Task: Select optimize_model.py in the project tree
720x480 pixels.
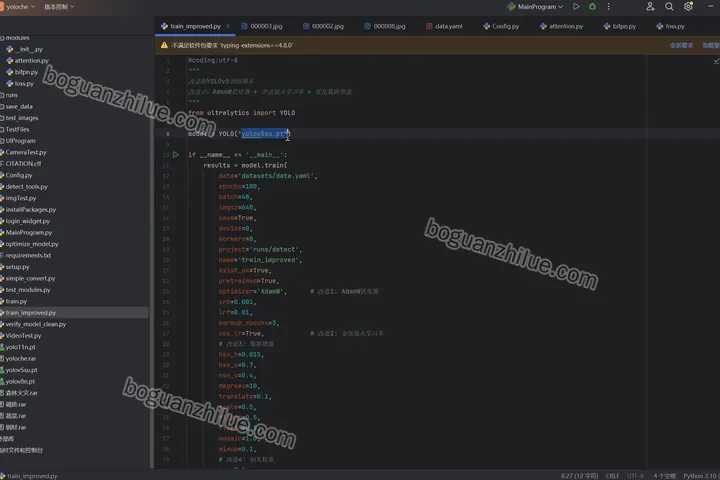Action: tap(29, 244)
